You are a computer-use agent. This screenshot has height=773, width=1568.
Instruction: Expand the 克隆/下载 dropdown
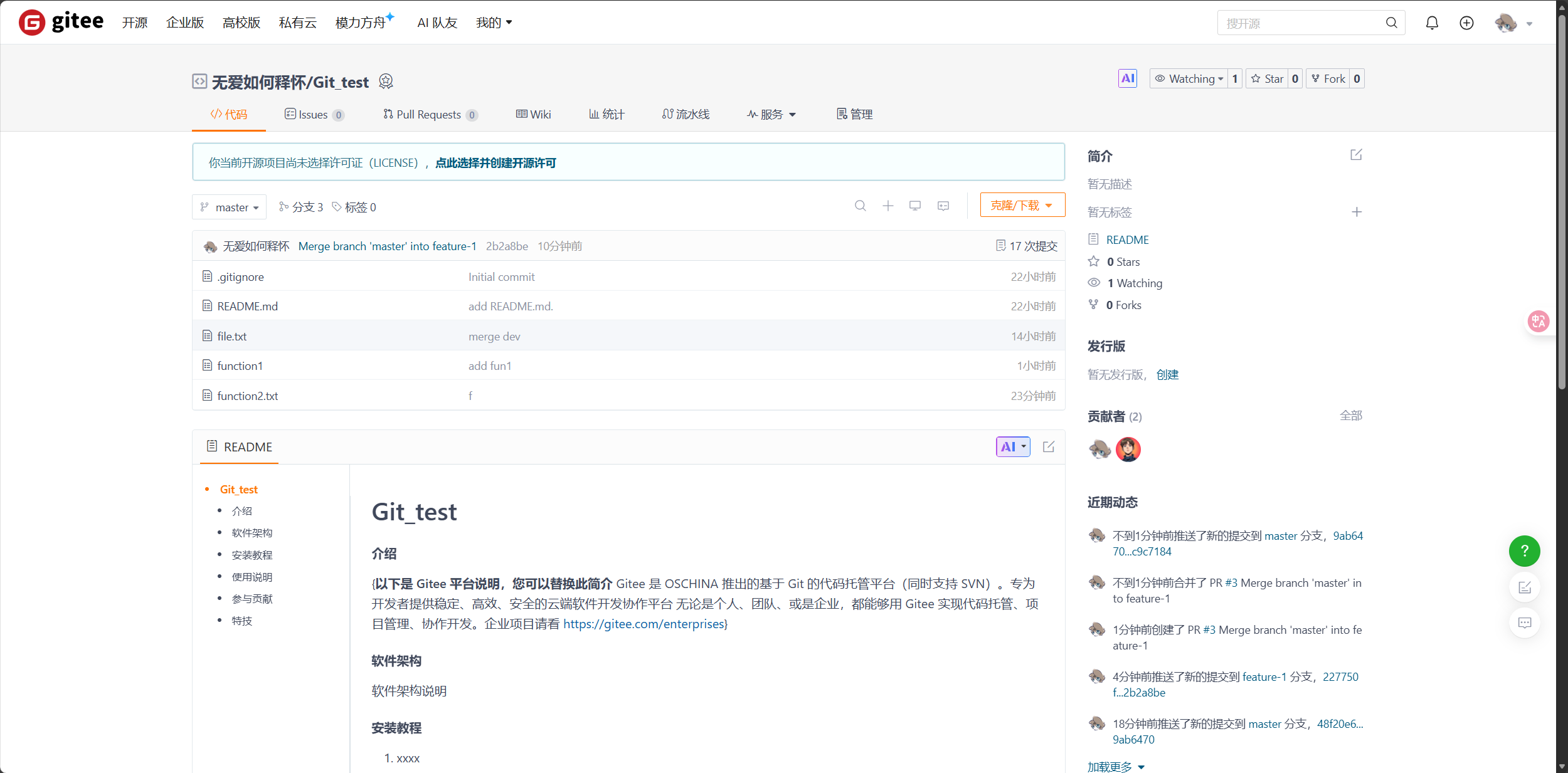click(1022, 205)
